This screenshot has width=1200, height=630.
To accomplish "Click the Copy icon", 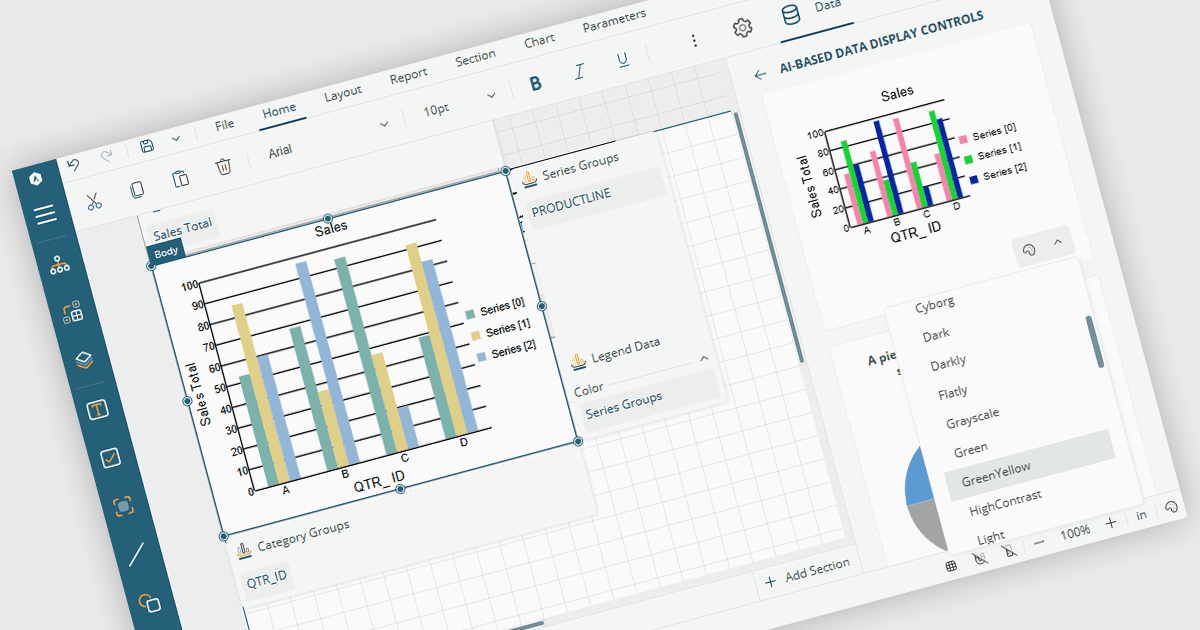I will 138,189.
